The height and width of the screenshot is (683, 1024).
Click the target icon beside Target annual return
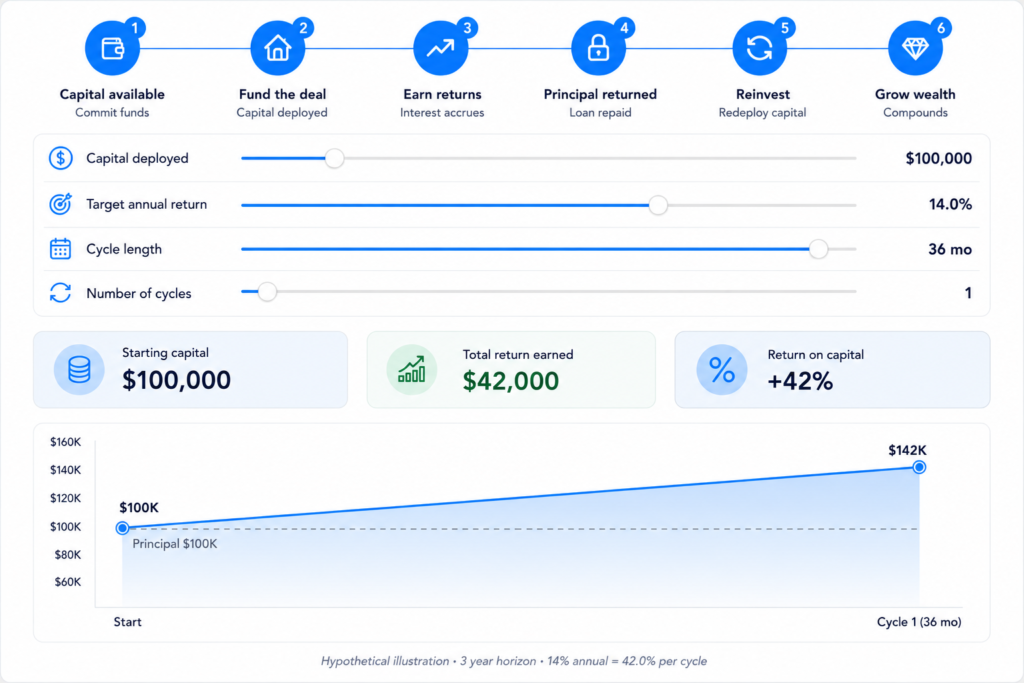[61, 204]
